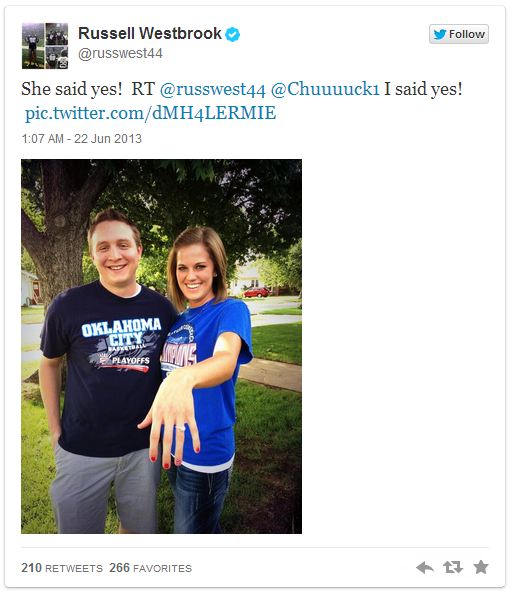This screenshot has height=594, width=513.
Task: Click the Twitter bird in Follow button
Action: [x=439, y=34]
